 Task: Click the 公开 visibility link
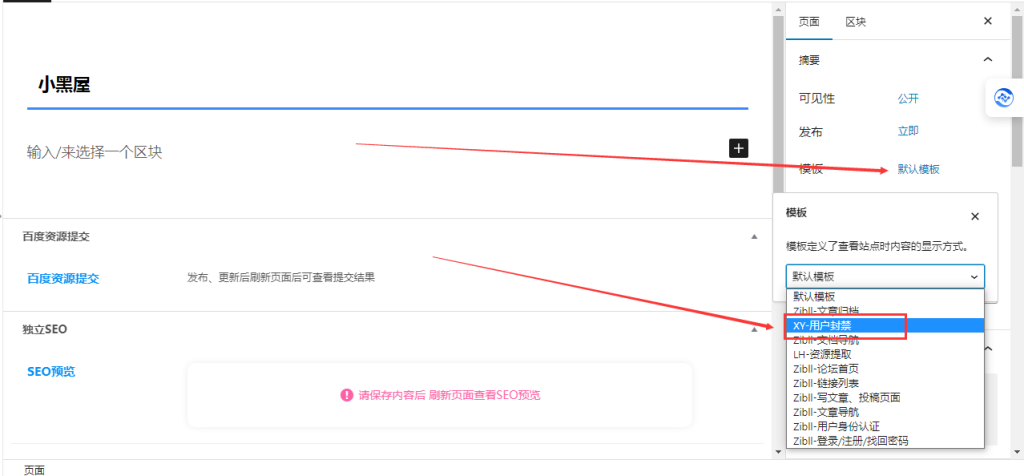coord(908,99)
